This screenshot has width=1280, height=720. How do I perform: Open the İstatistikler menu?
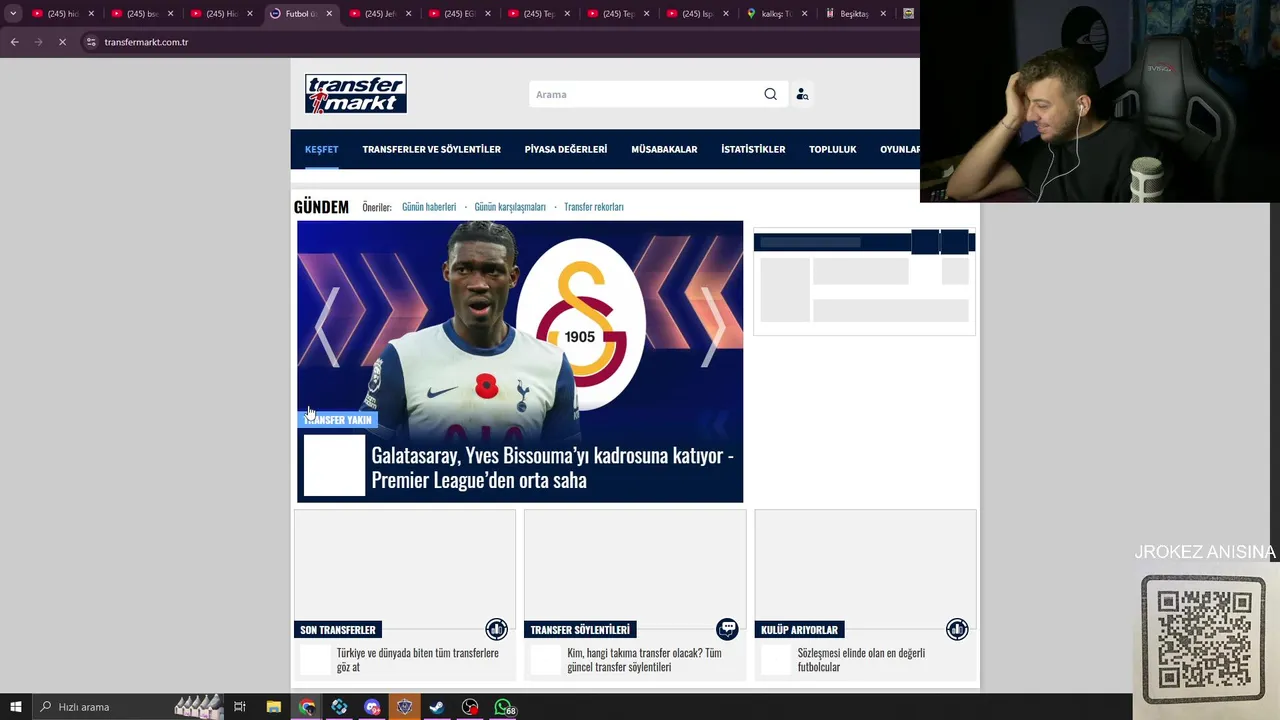[x=753, y=149]
